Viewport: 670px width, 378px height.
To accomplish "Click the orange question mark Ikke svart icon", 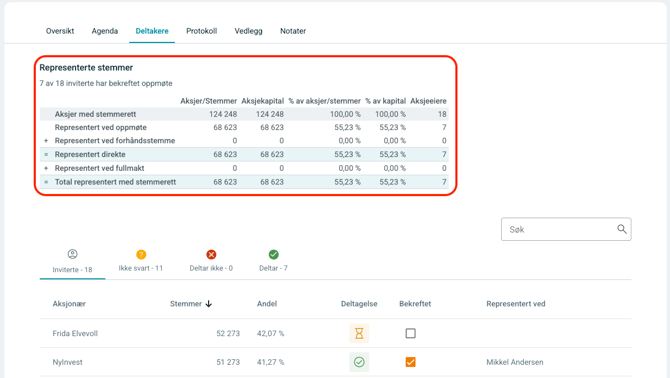I will pos(141,255).
